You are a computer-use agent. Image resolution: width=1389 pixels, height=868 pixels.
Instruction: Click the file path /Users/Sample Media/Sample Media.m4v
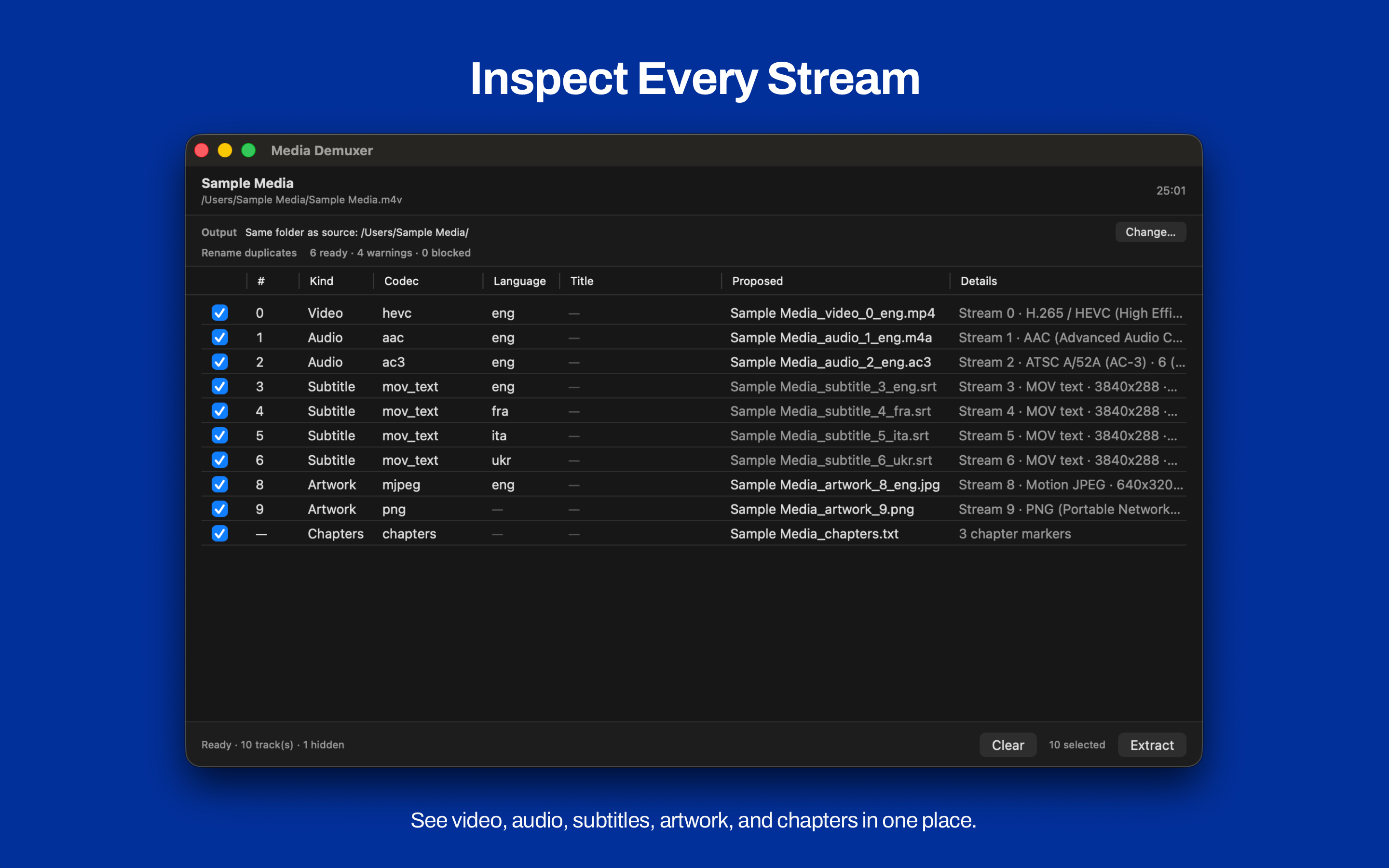pos(301,200)
